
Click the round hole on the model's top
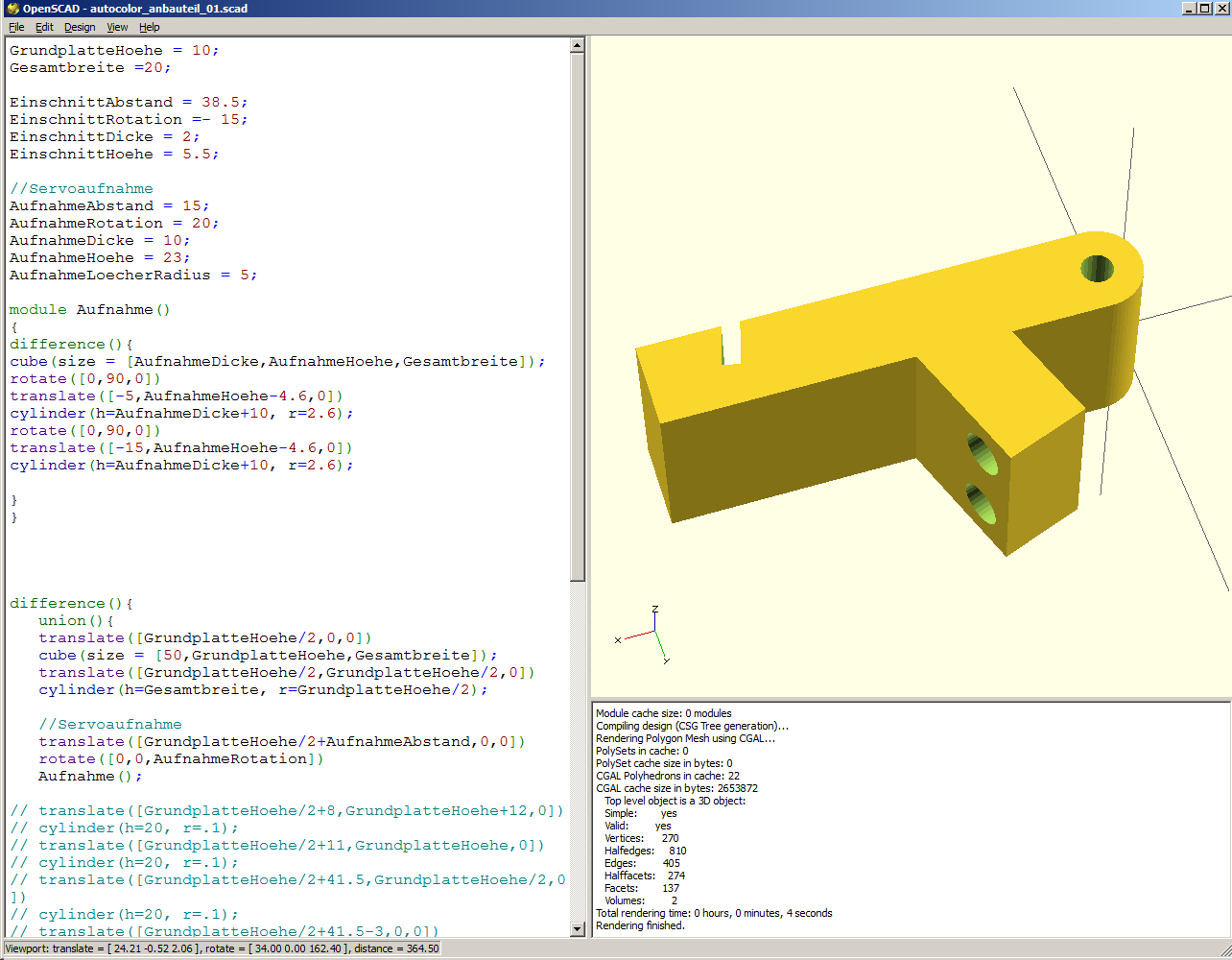1098,268
